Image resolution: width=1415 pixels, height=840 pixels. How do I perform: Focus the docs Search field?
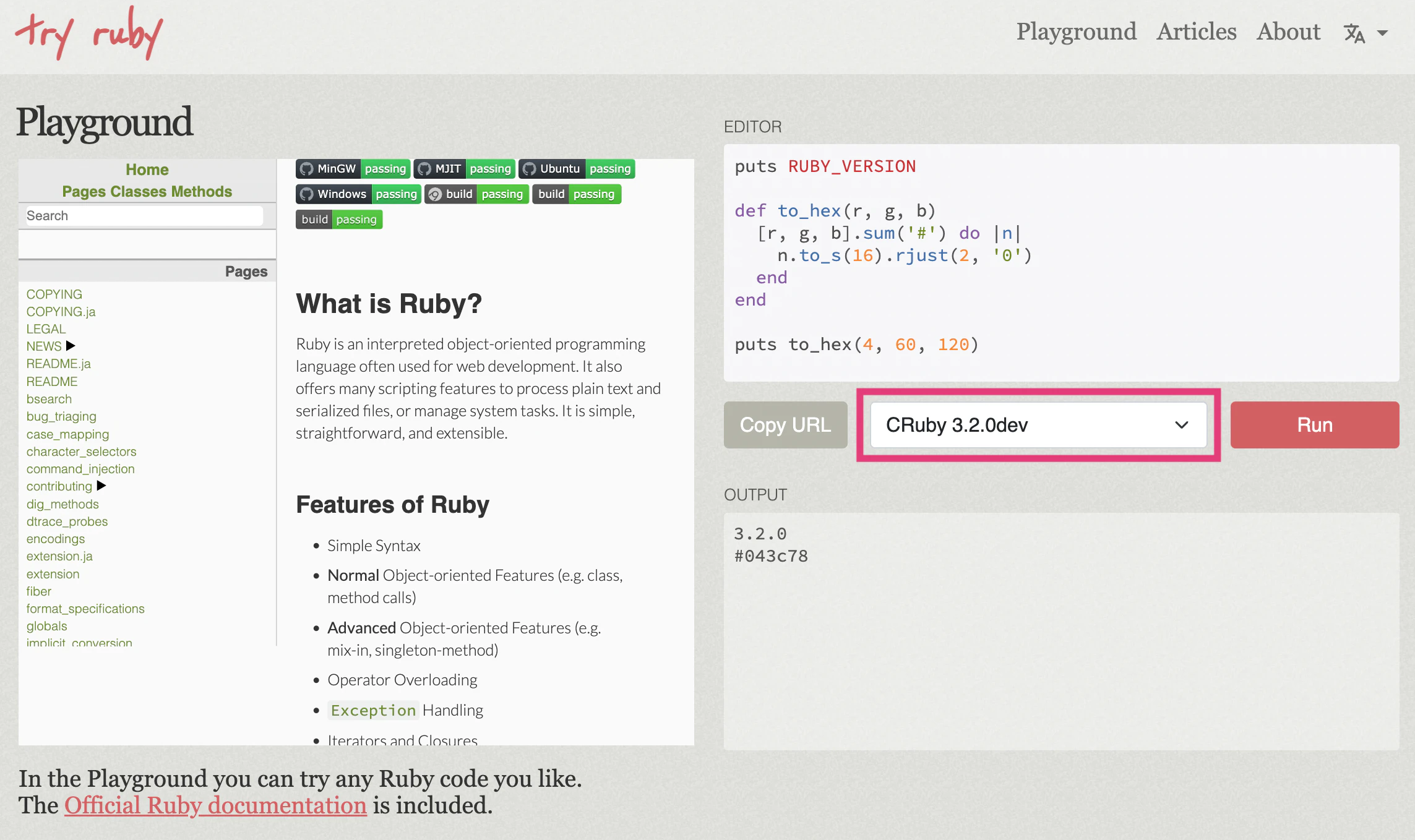144,216
